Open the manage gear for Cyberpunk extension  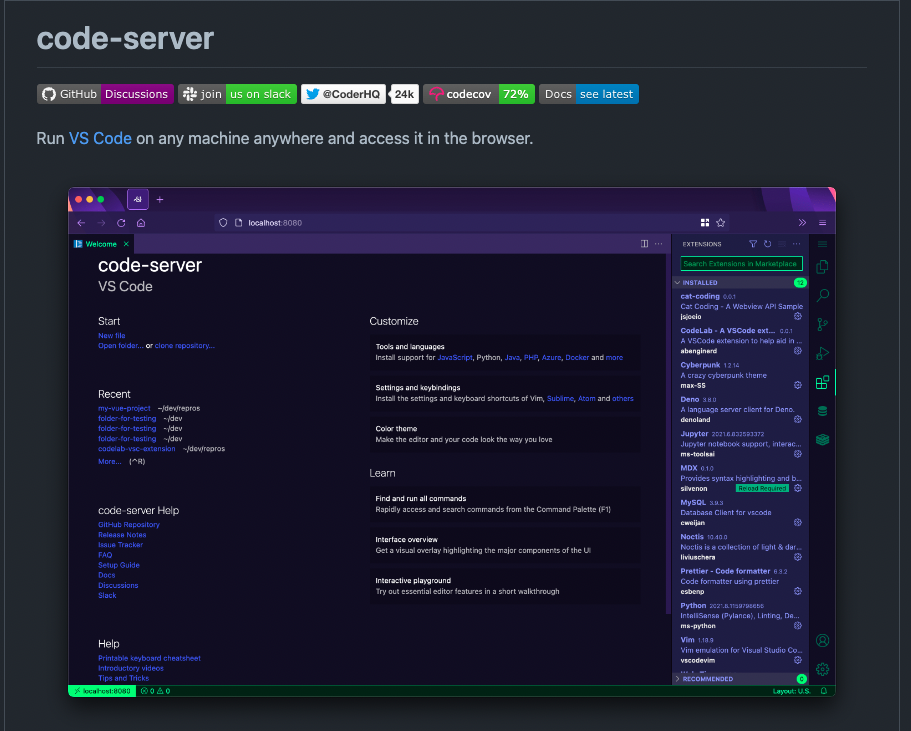[798, 385]
